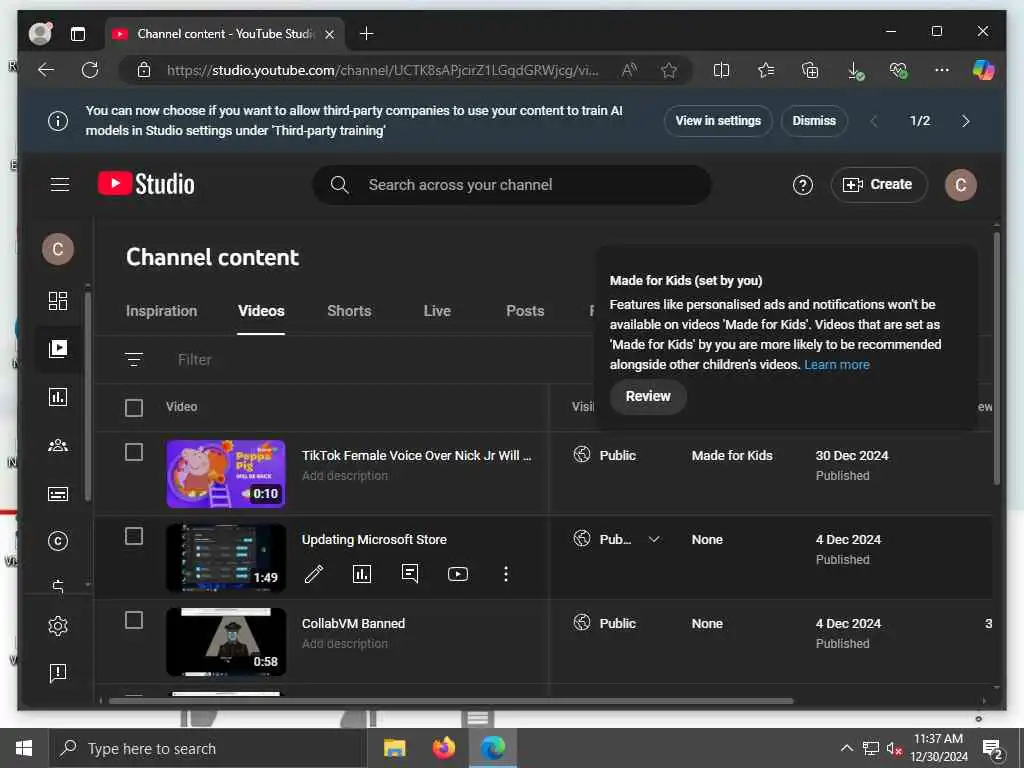Switch to Inspiration tab

click(x=161, y=311)
